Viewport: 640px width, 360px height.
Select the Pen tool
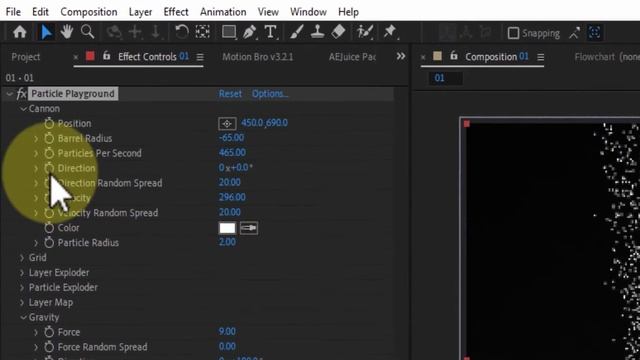click(x=249, y=32)
